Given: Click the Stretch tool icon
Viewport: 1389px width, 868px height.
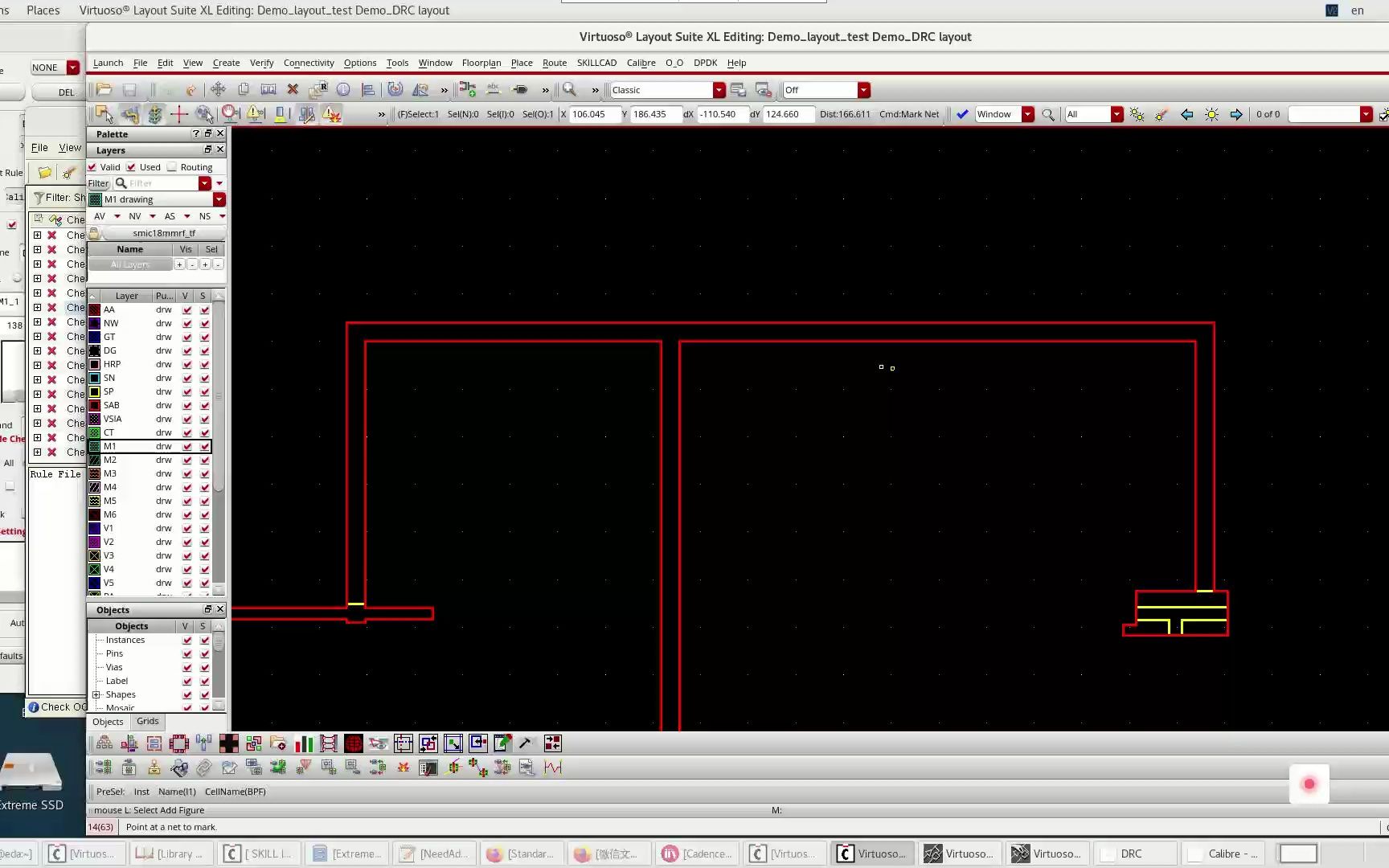Looking at the screenshot, I should [x=268, y=90].
